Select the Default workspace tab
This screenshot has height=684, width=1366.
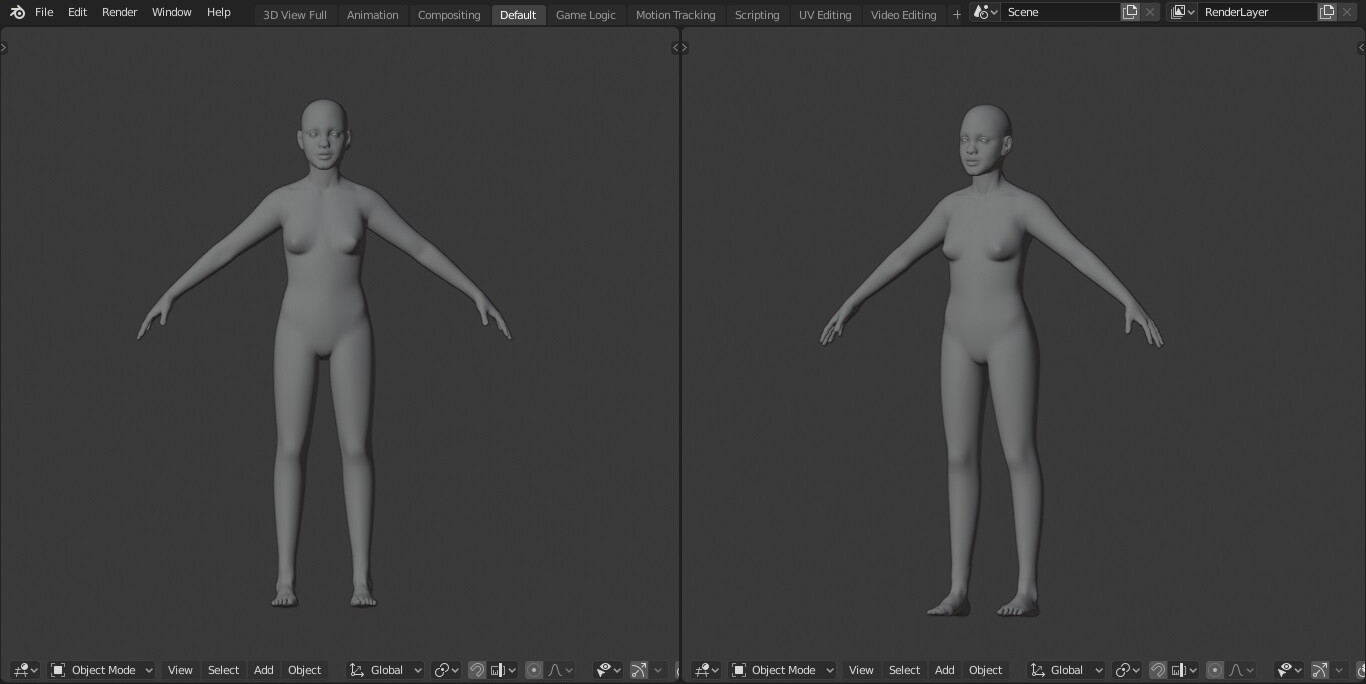[518, 15]
